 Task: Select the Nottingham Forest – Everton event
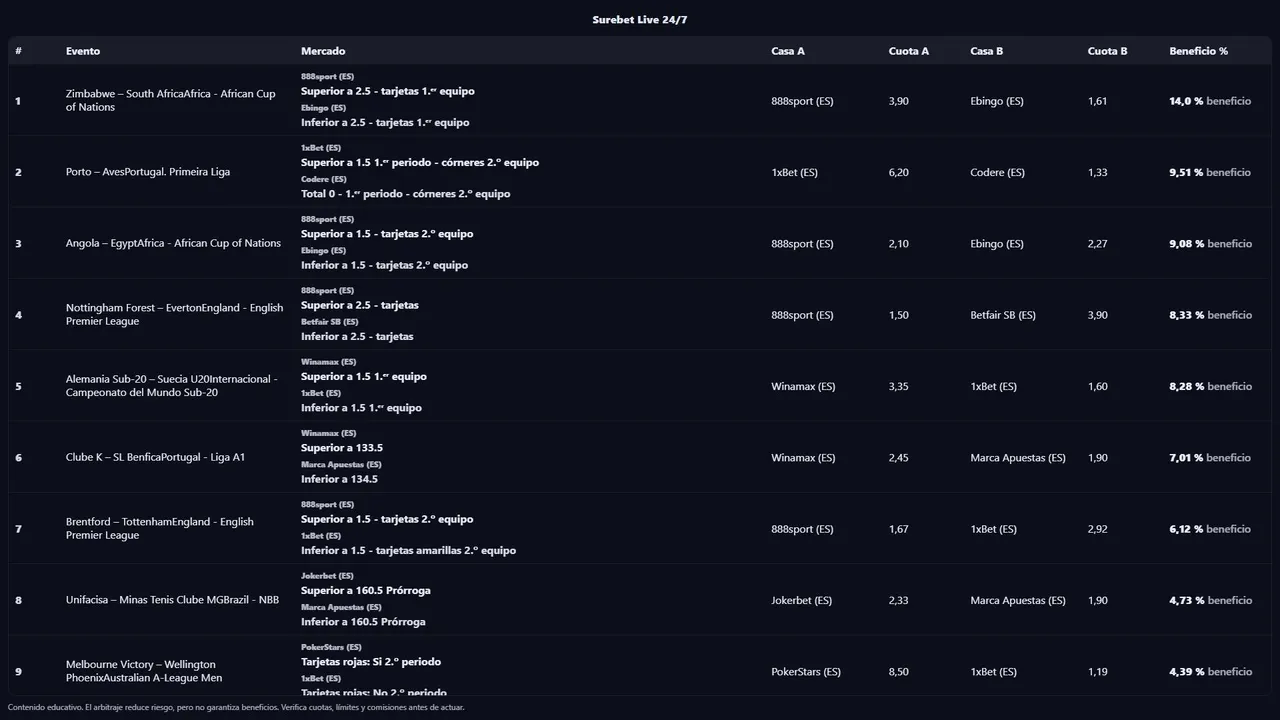174,314
